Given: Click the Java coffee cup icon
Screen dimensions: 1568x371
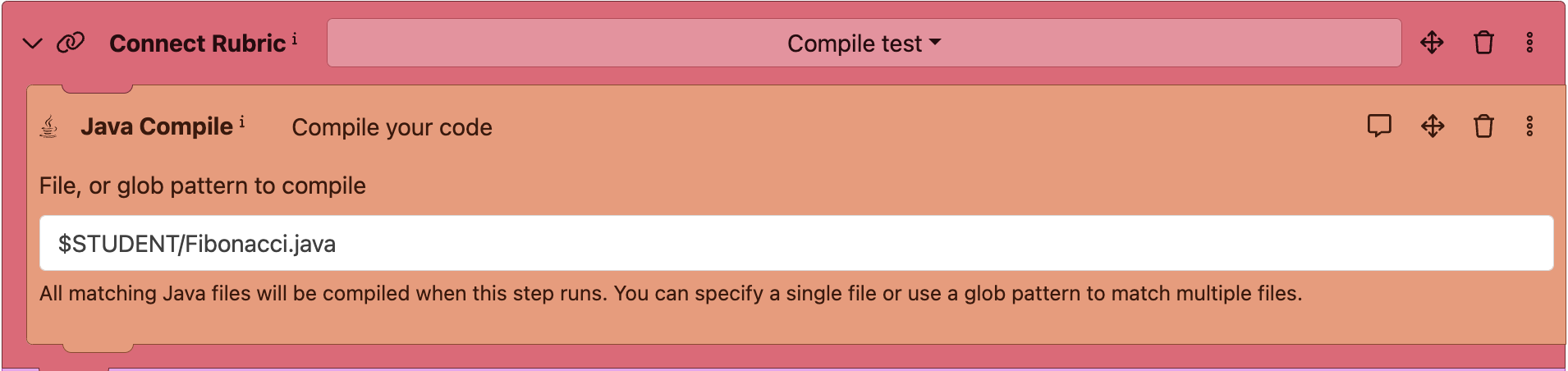Looking at the screenshot, I should tap(49, 127).
